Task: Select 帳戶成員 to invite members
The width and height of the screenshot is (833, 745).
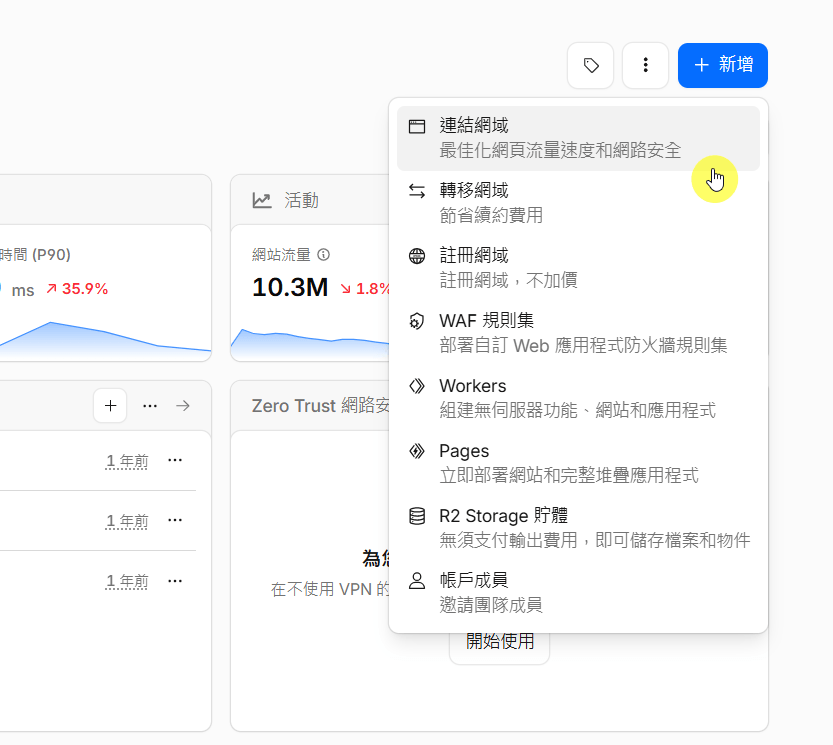Action: coord(578,592)
